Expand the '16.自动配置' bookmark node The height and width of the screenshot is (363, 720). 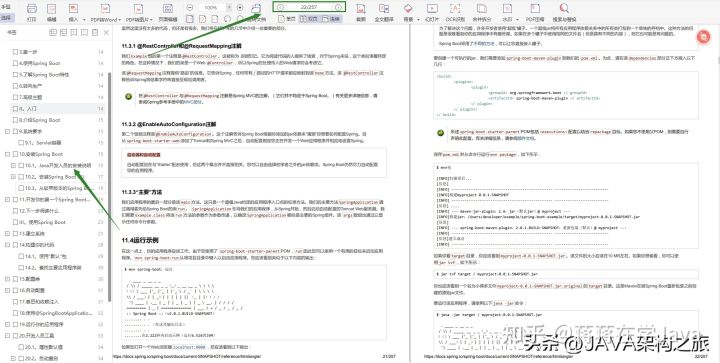tap(7, 290)
